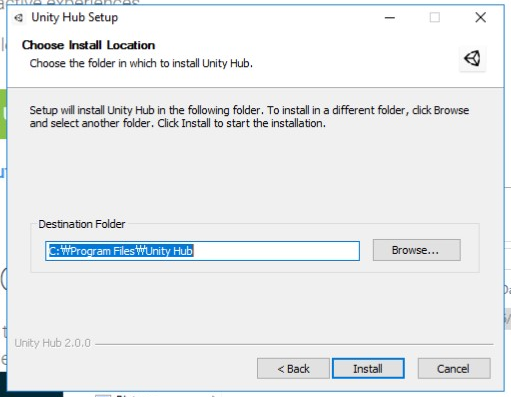This screenshot has height=397, width=511.
Task: Click the Unity logo in the header
Action: point(472,59)
